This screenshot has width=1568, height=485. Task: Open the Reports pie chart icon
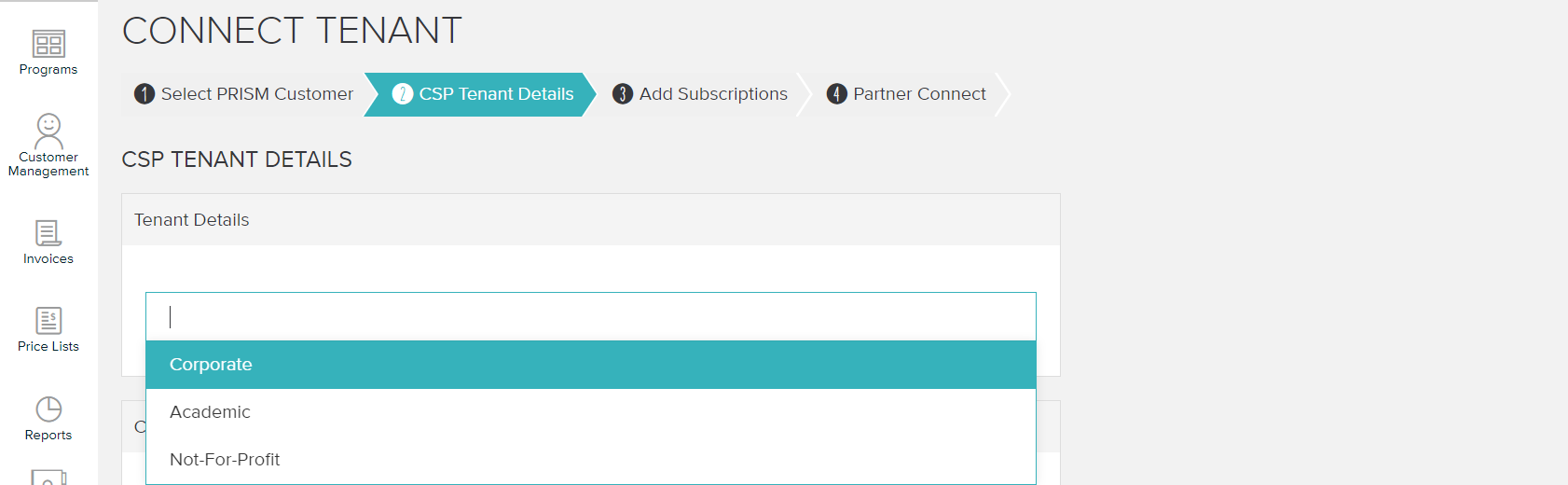48,409
